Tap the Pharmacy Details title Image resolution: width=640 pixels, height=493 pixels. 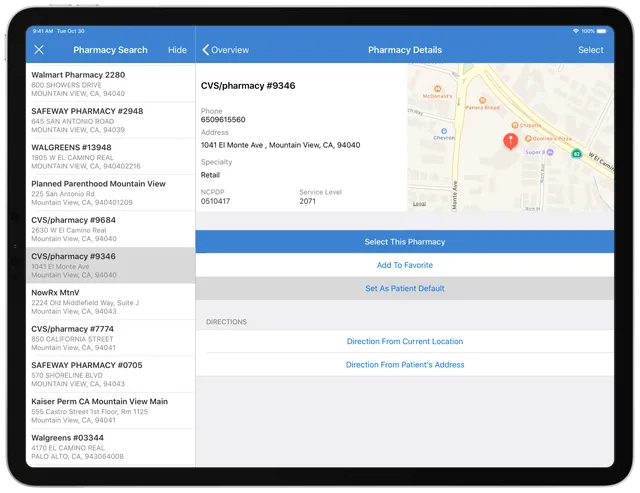tap(405, 50)
